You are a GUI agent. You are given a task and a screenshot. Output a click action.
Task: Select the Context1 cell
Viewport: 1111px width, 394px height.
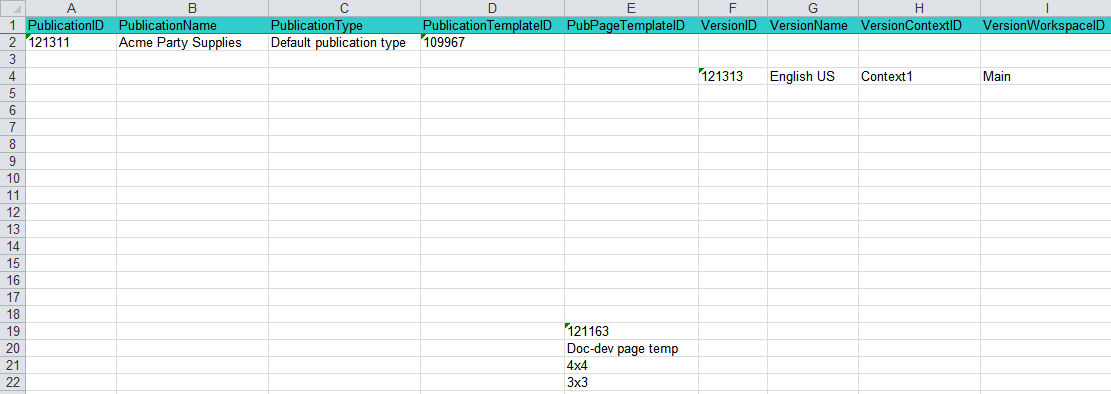[920, 77]
